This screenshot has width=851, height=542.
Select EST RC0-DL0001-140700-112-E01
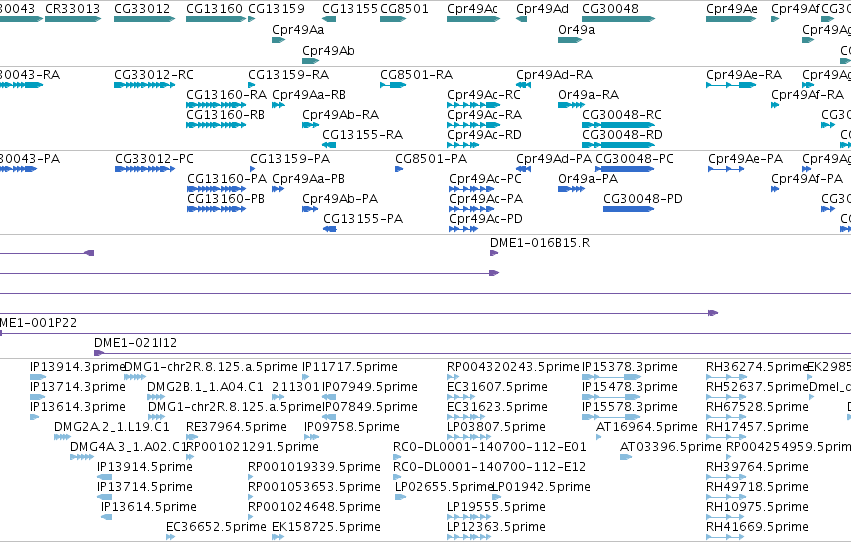coord(396,457)
